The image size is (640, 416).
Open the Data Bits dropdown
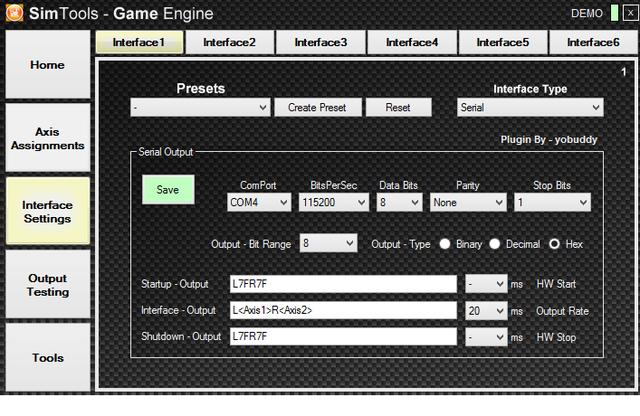(x=400, y=202)
